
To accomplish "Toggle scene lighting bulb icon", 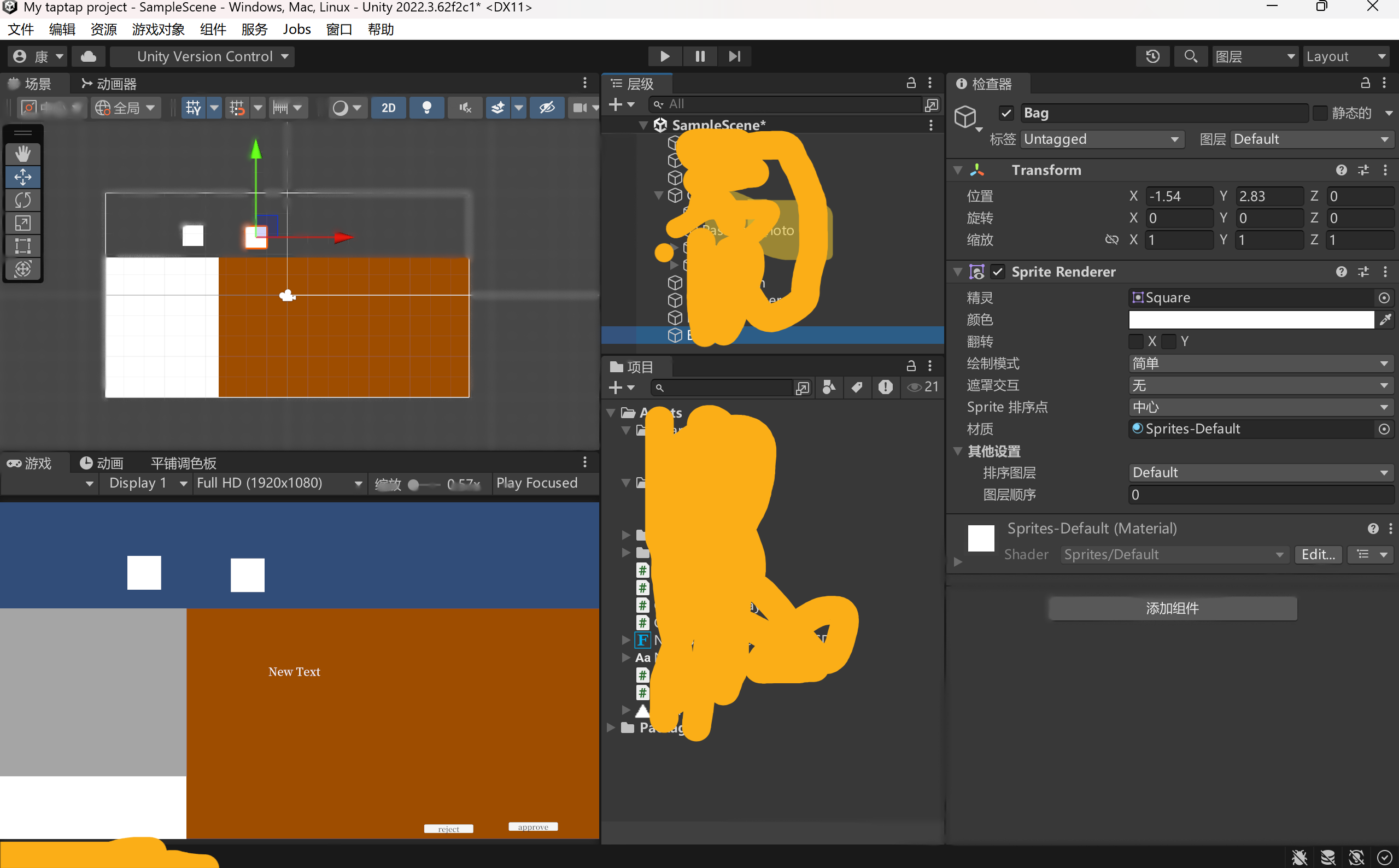I will point(426,107).
